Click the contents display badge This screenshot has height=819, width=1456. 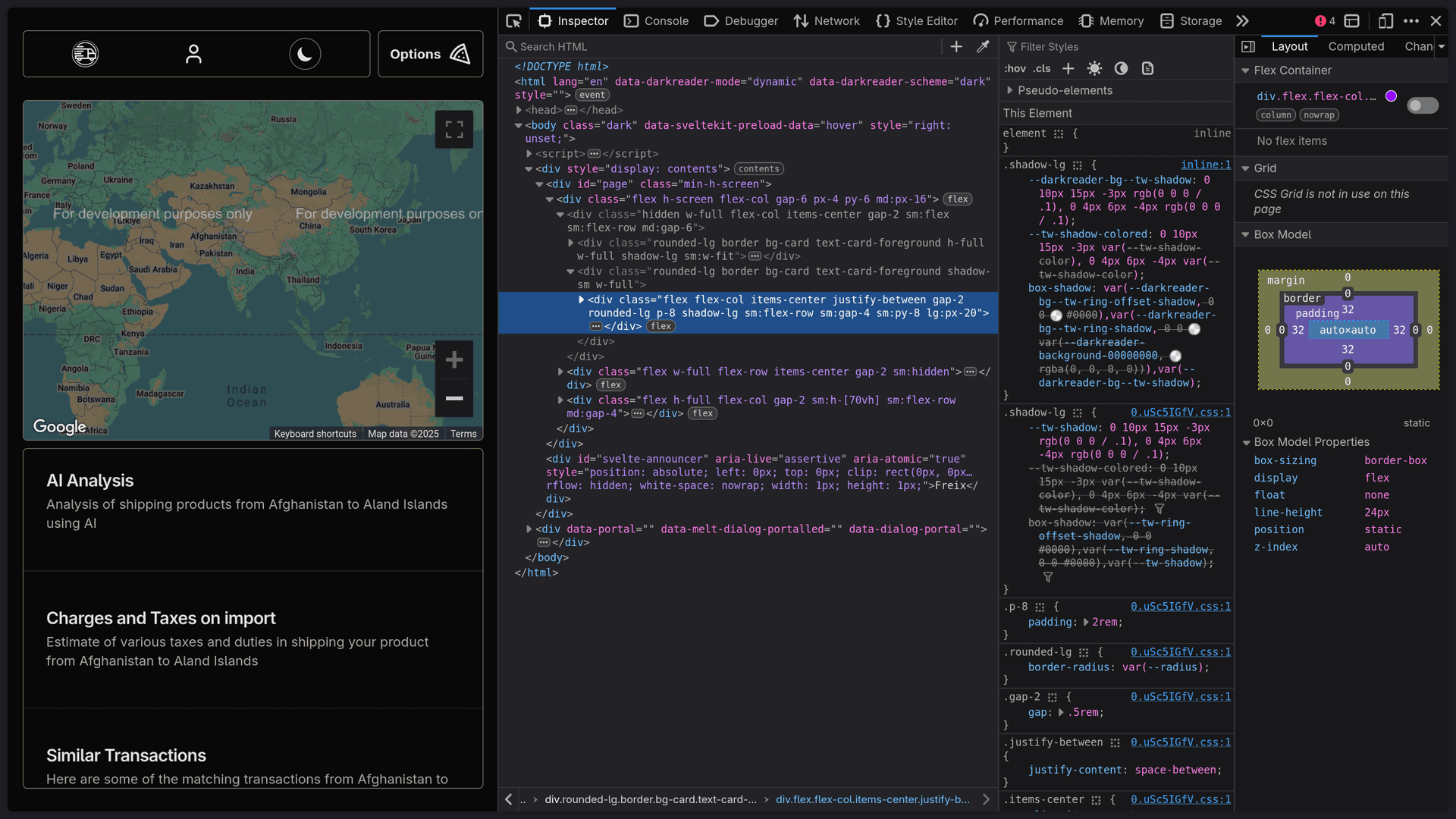click(759, 169)
